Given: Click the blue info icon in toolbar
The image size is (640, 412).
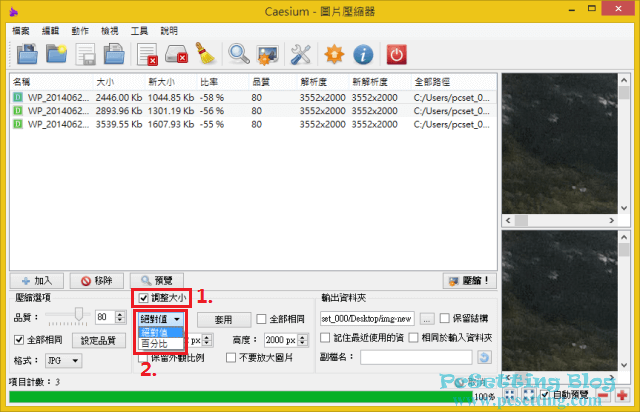Looking at the screenshot, I should tap(364, 54).
